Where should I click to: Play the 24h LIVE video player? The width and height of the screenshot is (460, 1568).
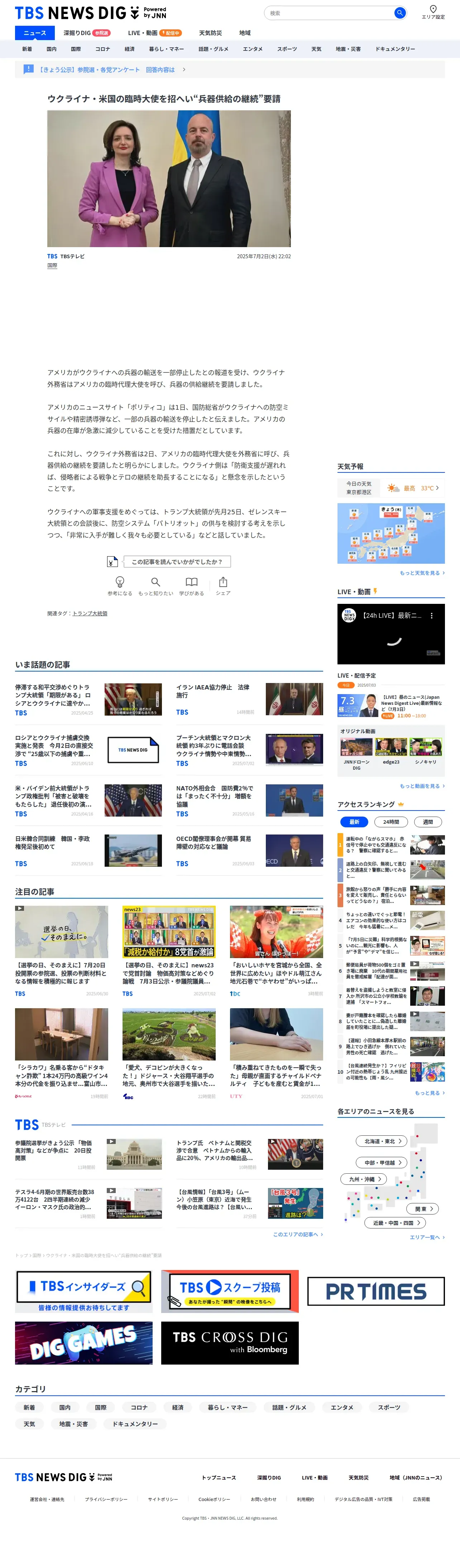pyautogui.click(x=391, y=634)
